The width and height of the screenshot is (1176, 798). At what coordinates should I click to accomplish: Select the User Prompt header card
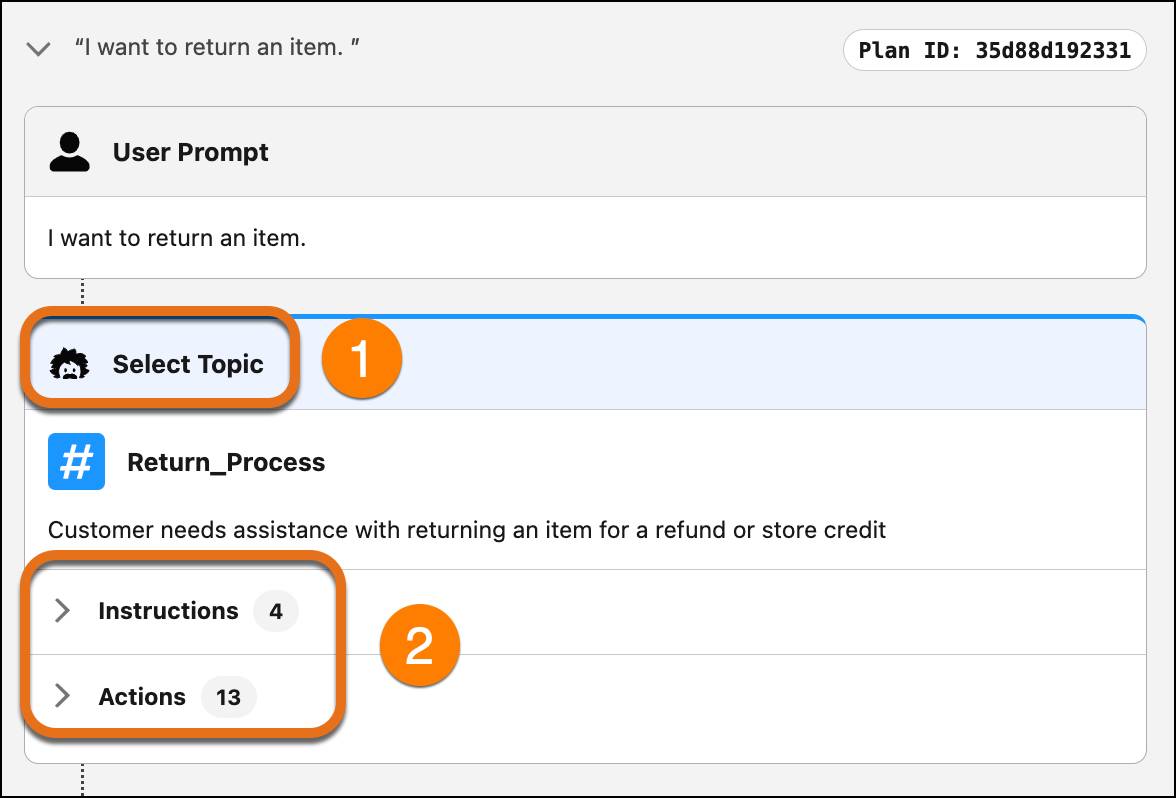click(x=585, y=151)
